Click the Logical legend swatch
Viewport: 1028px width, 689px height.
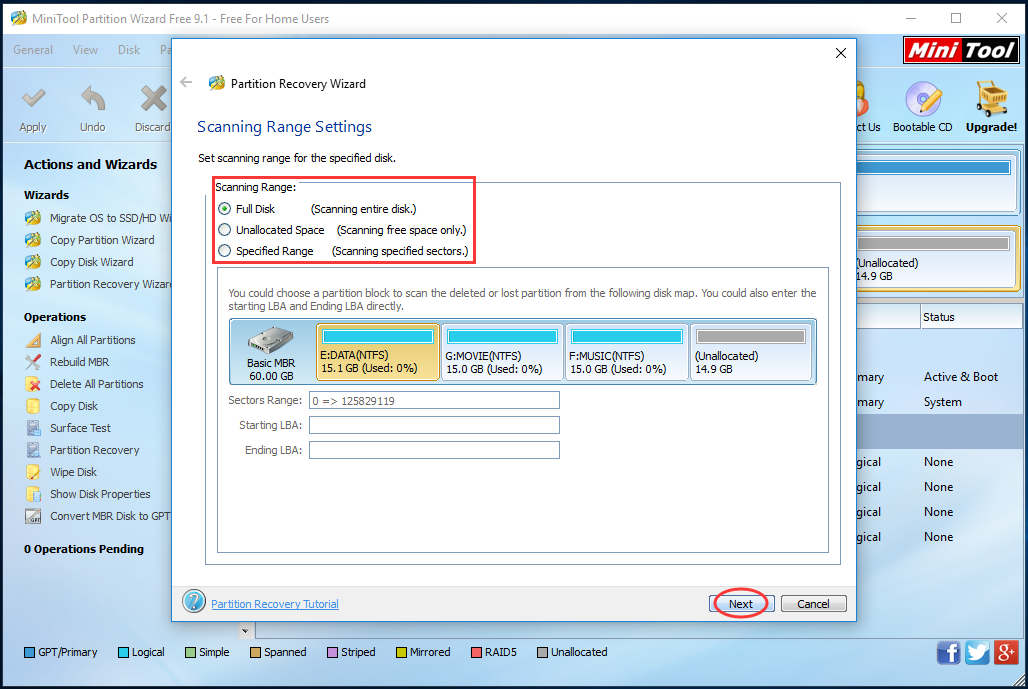[x=123, y=653]
